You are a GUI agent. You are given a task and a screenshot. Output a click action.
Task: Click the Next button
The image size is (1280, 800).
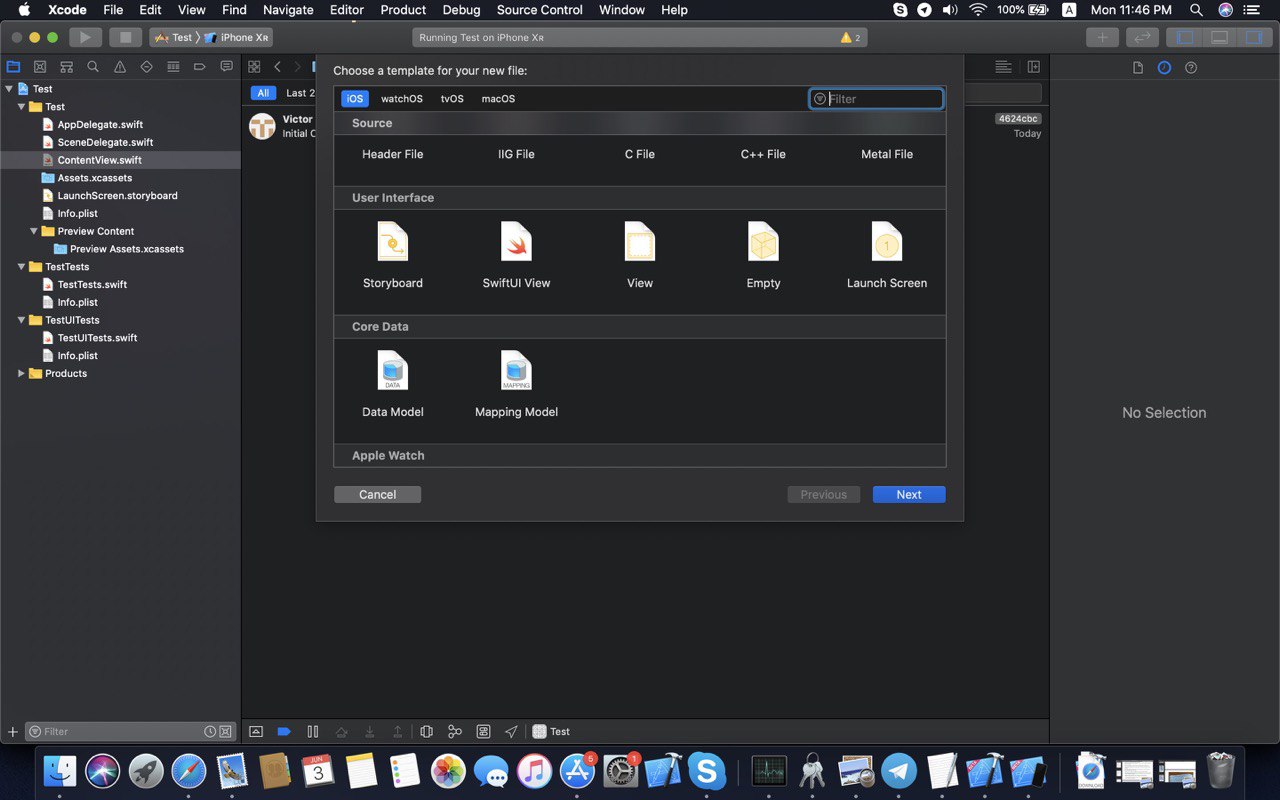[909, 495]
